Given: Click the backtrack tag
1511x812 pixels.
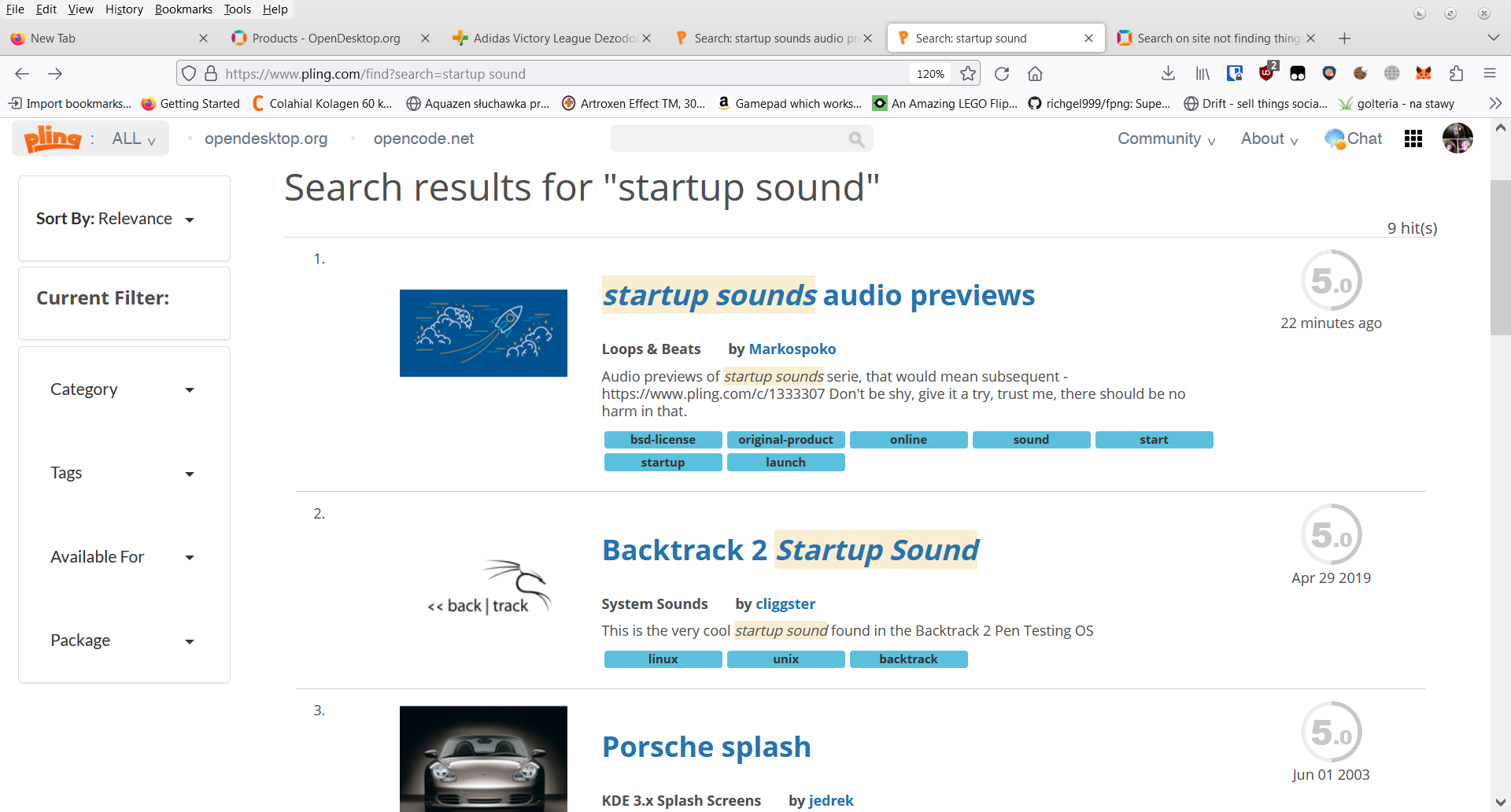Looking at the screenshot, I should 908,659.
